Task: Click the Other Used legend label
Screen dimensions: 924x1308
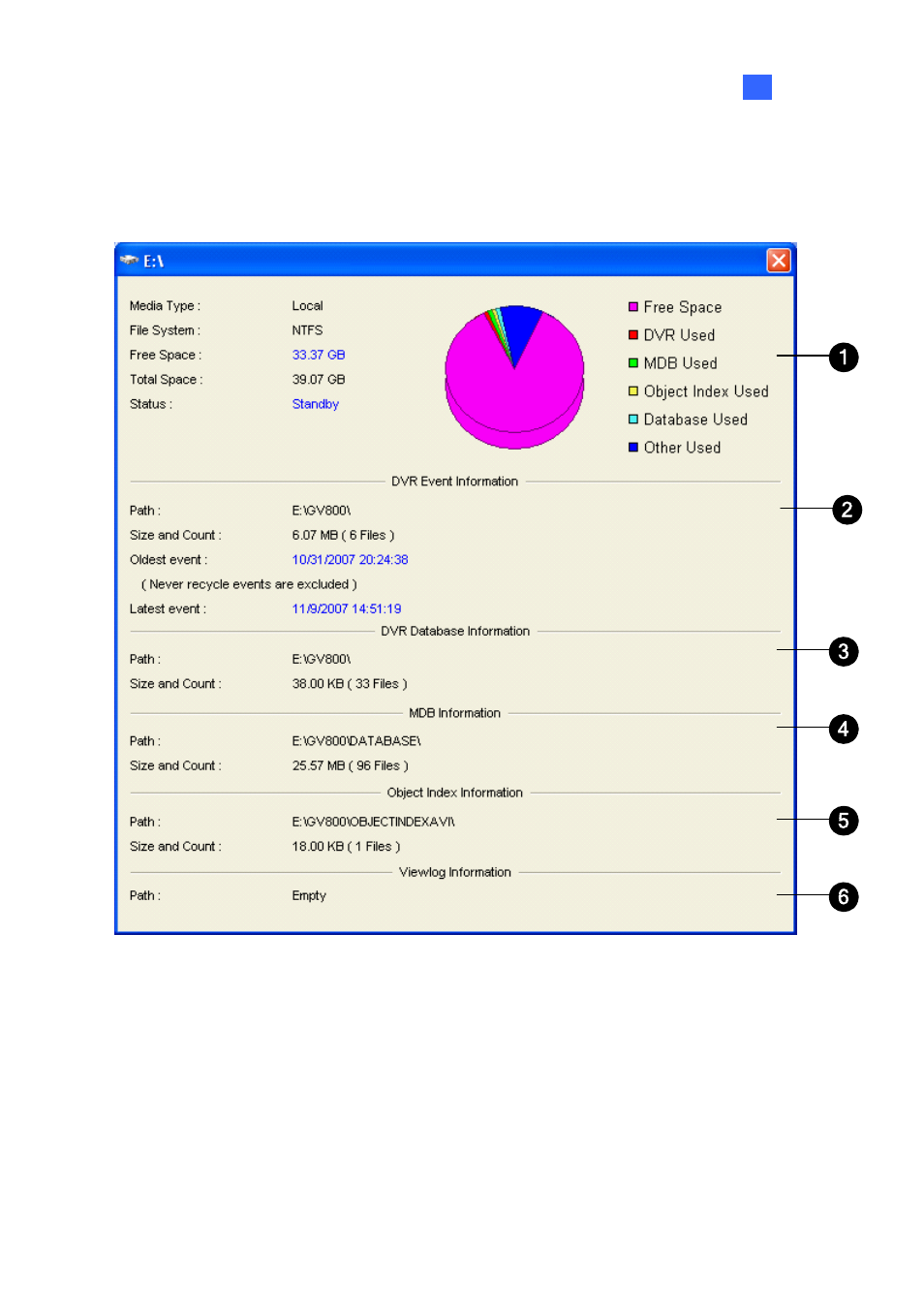Action: 682,448
